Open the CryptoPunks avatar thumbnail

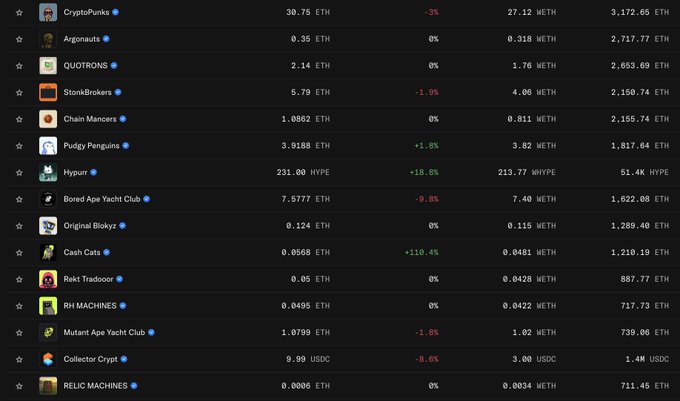point(48,12)
